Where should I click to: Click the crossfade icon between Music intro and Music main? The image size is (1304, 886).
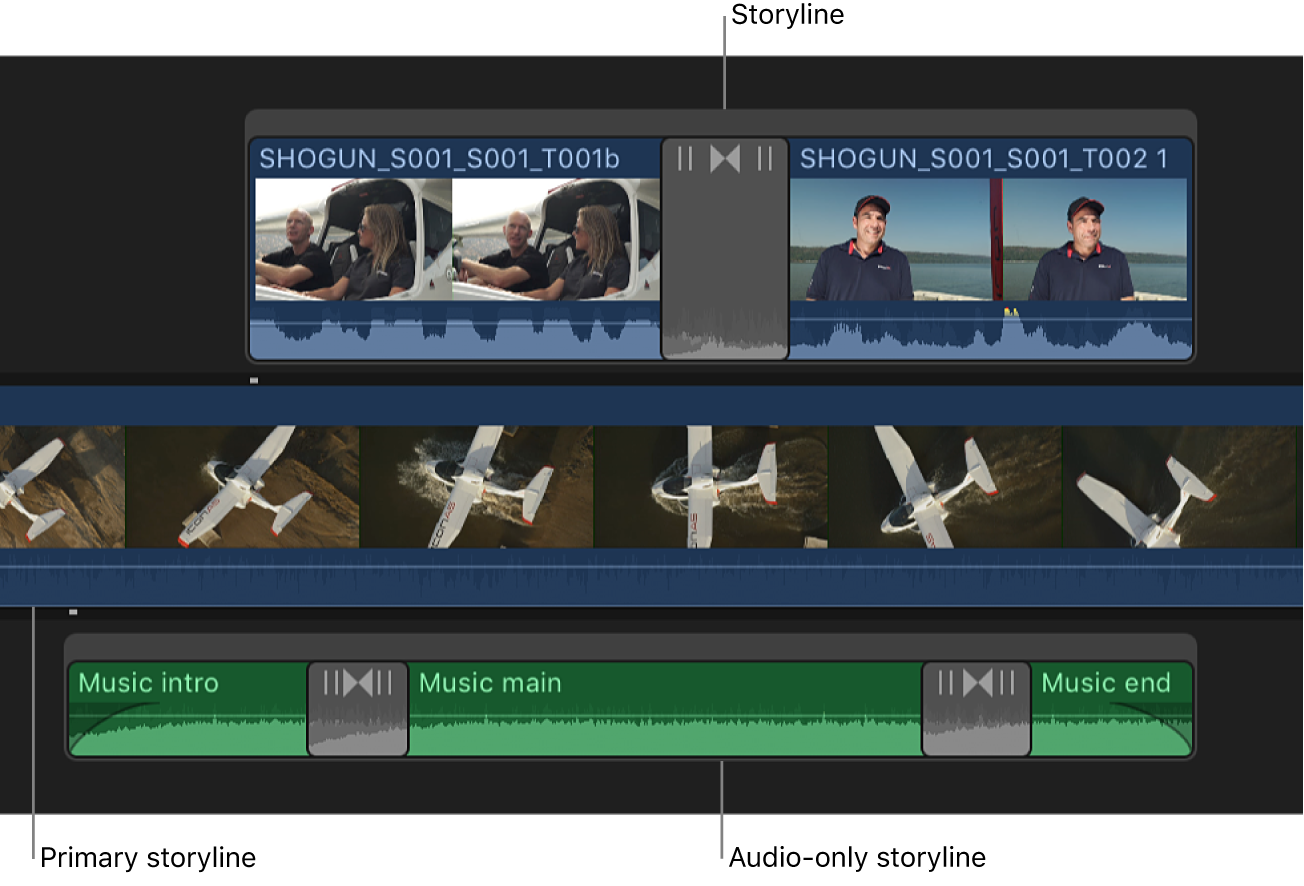357,683
